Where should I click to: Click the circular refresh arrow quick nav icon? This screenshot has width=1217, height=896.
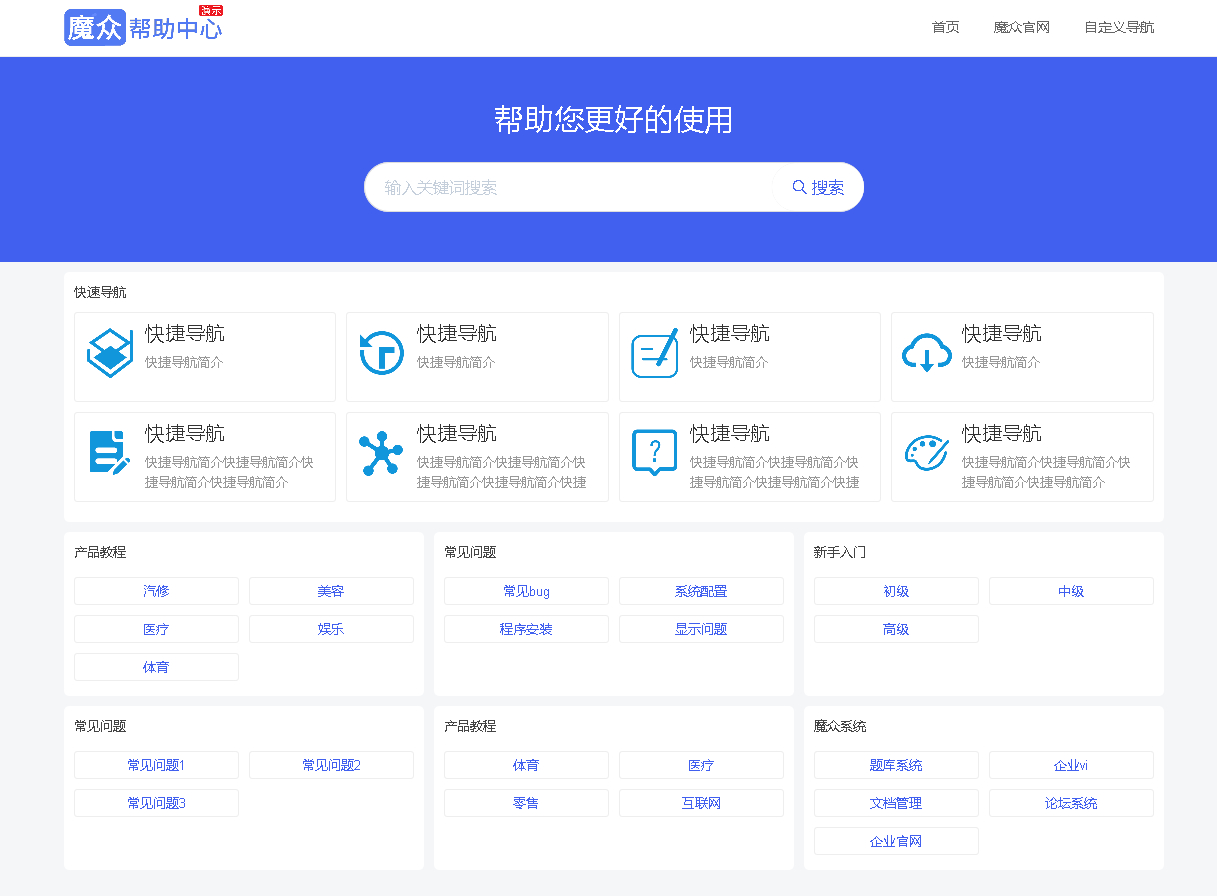[x=381, y=353]
